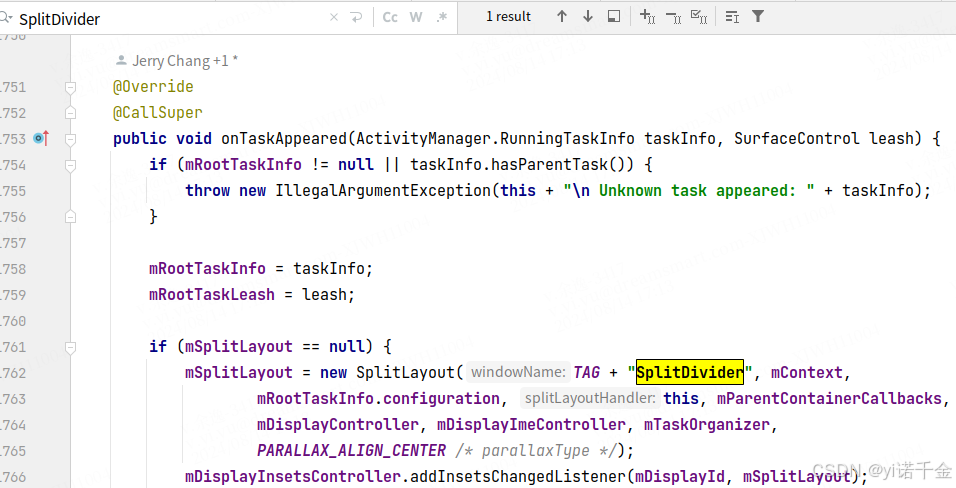Click mTaskOrganizer argument
The width and height of the screenshot is (956, 488).
(707, 425)
